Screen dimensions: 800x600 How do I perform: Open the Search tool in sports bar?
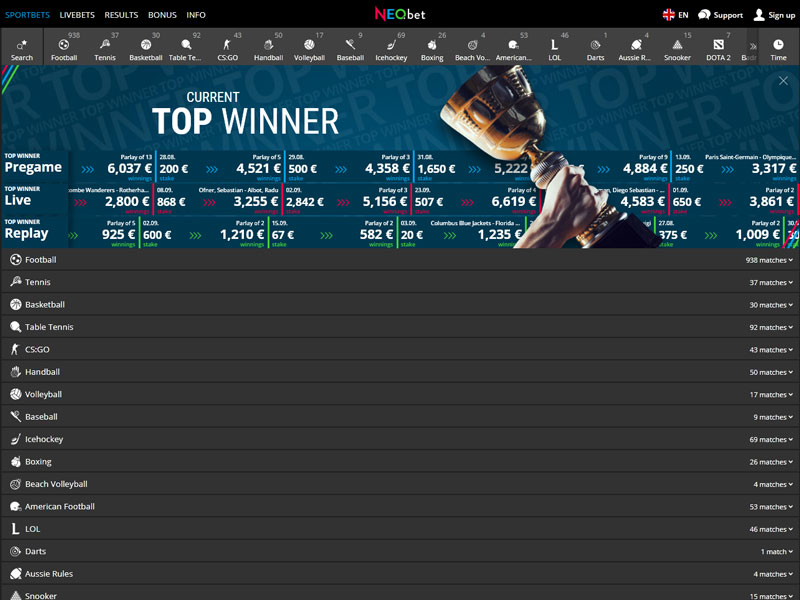click(22, 49)
